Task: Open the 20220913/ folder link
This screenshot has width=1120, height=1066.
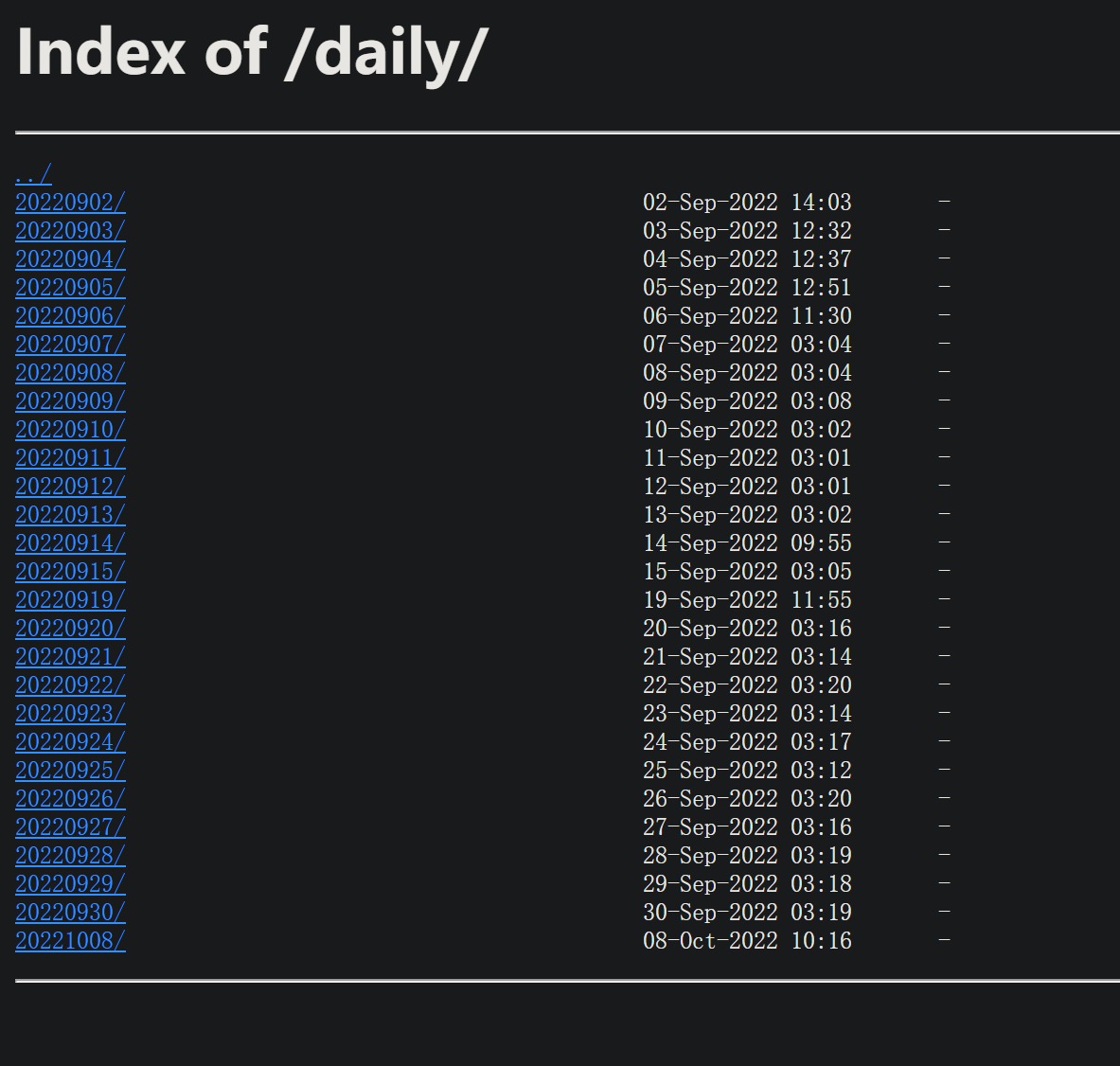Action: point(71,514)
